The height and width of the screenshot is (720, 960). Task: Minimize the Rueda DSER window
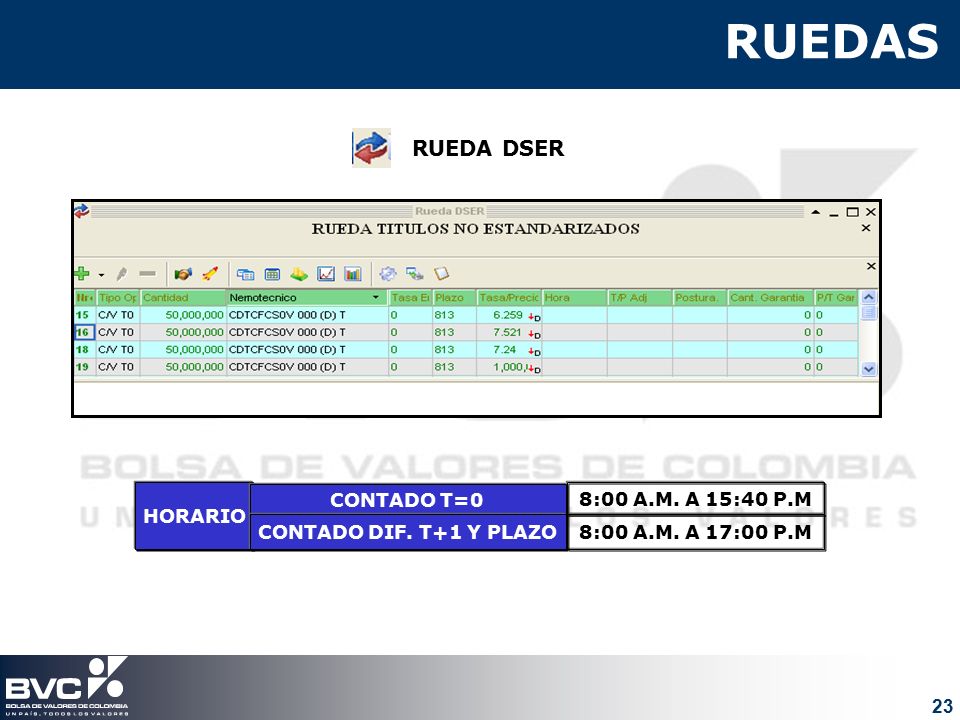pyautogui.click(x=833, y=214)
